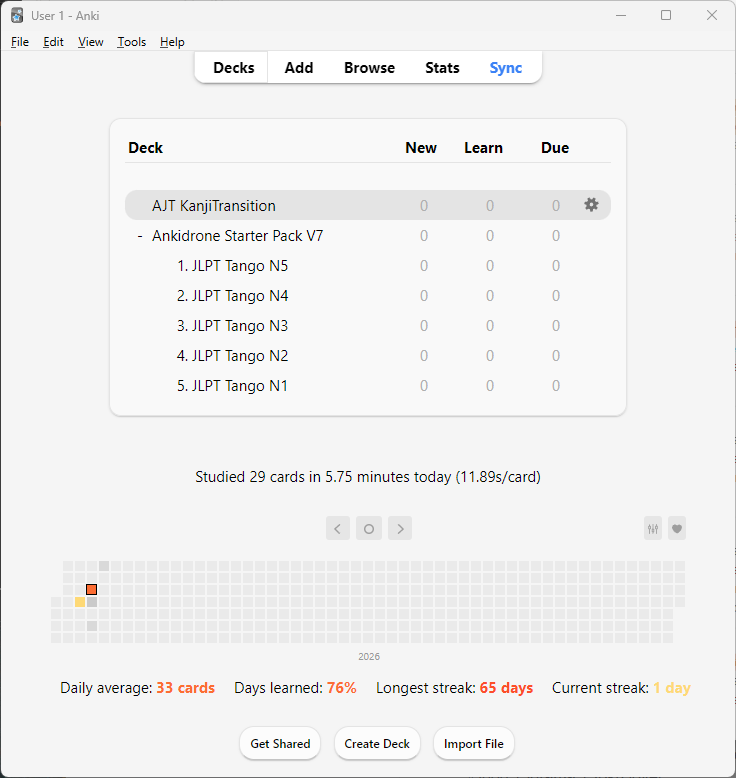The image size is (736, 778).
Task: Open the AJT KanjiTransition deck
Action: [x=214, y=205]
